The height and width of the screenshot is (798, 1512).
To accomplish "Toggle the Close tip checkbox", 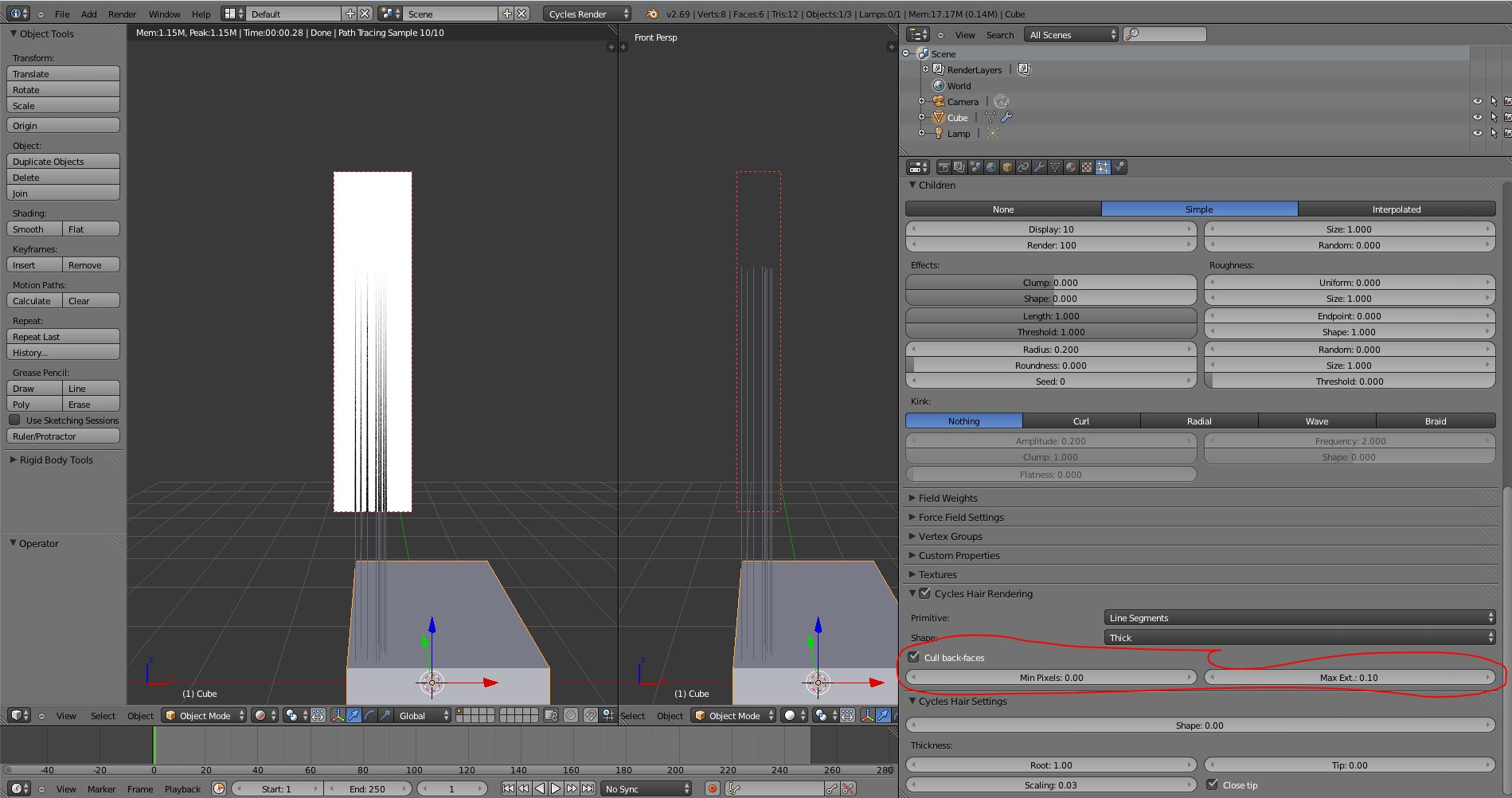I will tap(1213, 784).
